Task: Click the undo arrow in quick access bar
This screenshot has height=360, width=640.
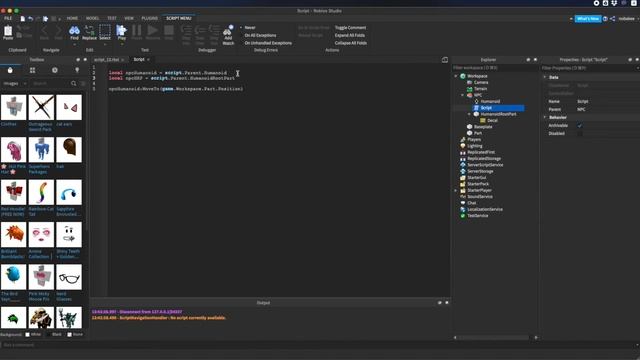Action: (30, 18)
